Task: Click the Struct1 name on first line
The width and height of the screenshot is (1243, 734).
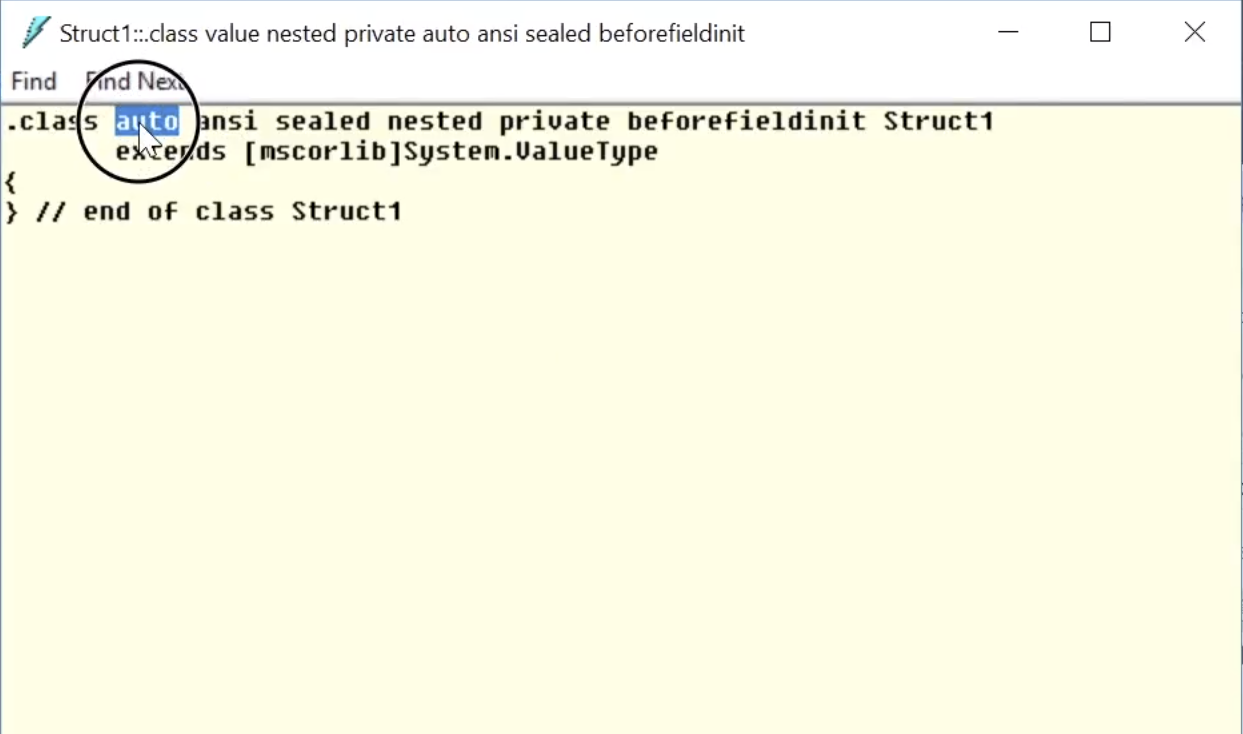Action: tap(939, 122)
